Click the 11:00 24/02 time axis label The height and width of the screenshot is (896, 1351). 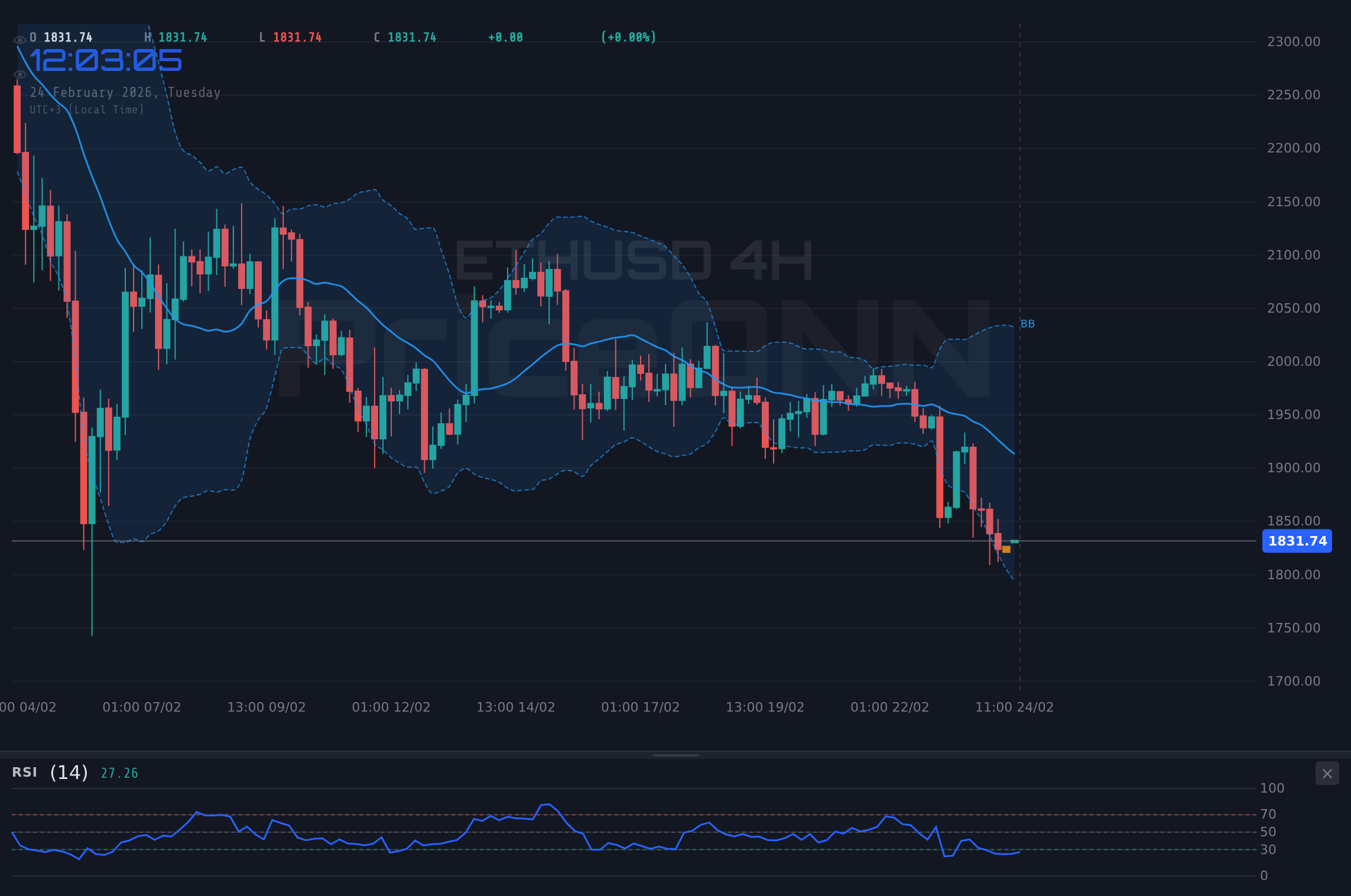[1013, 706]
